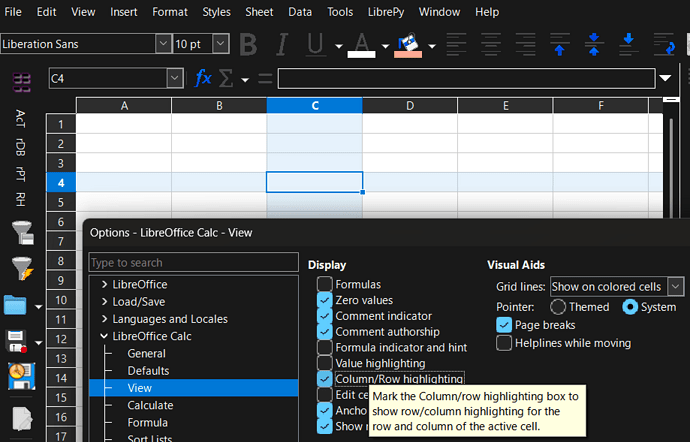
Task: Enable the Formulas checkbox
Action: click(x=324, y=284)
